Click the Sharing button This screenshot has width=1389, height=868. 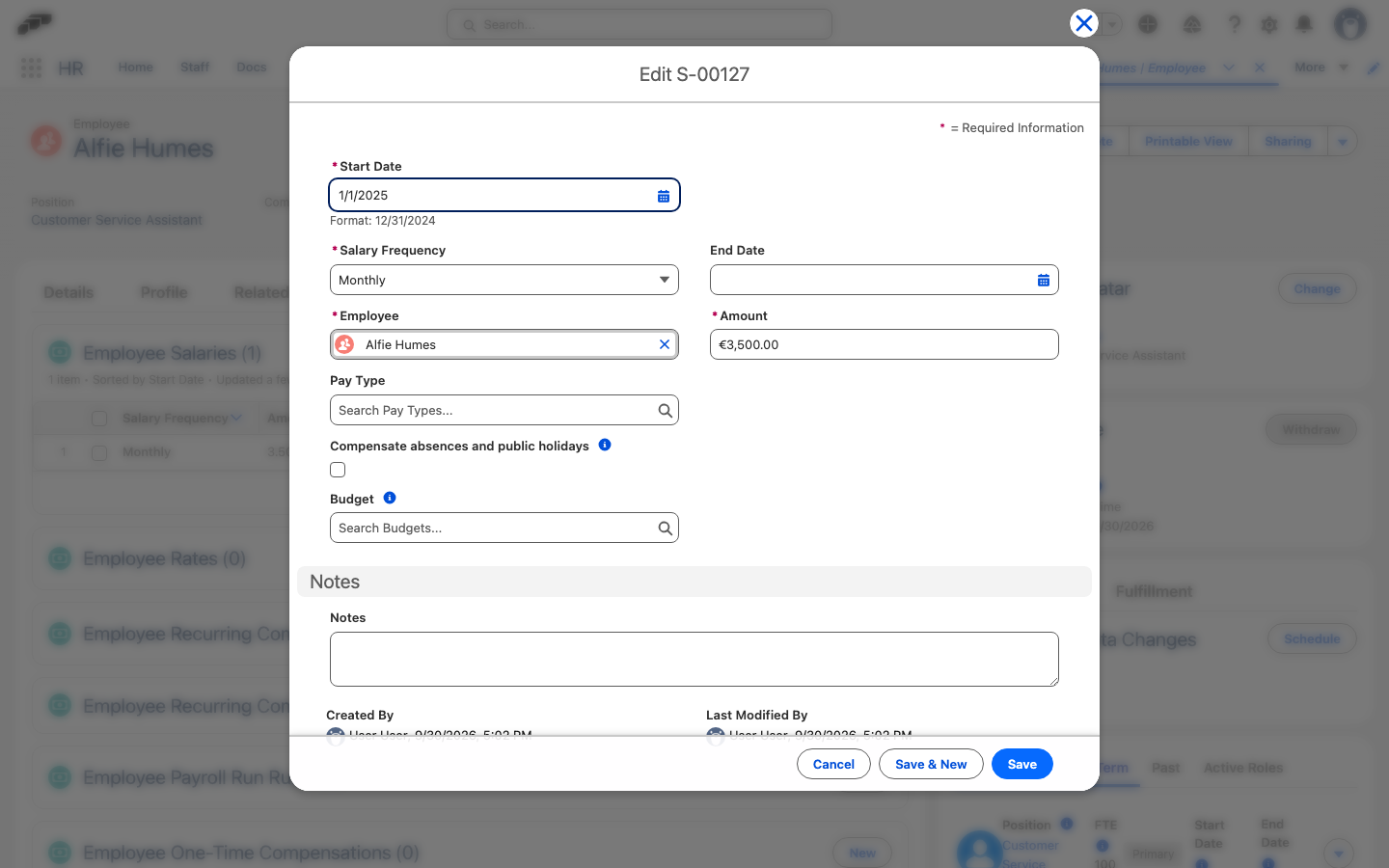(x=1288, y=142)
